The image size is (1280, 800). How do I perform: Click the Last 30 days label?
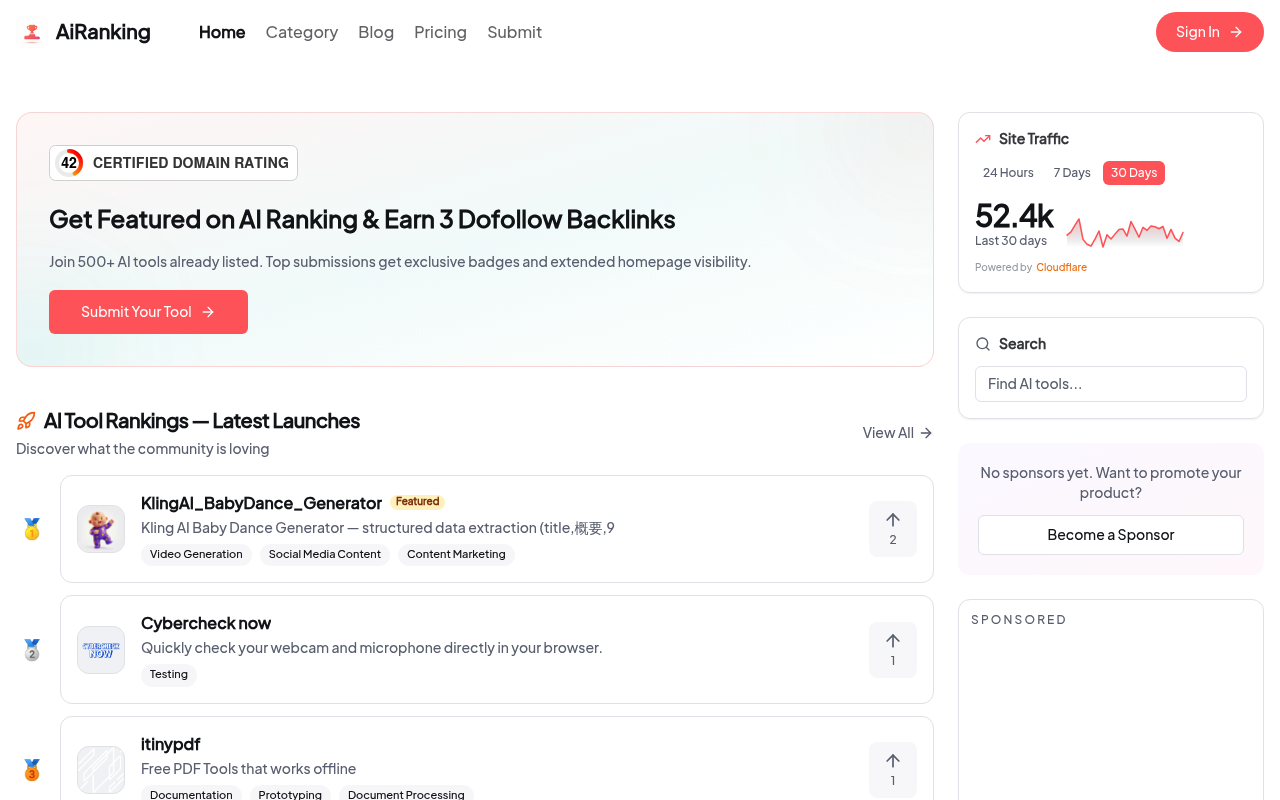1011,241
